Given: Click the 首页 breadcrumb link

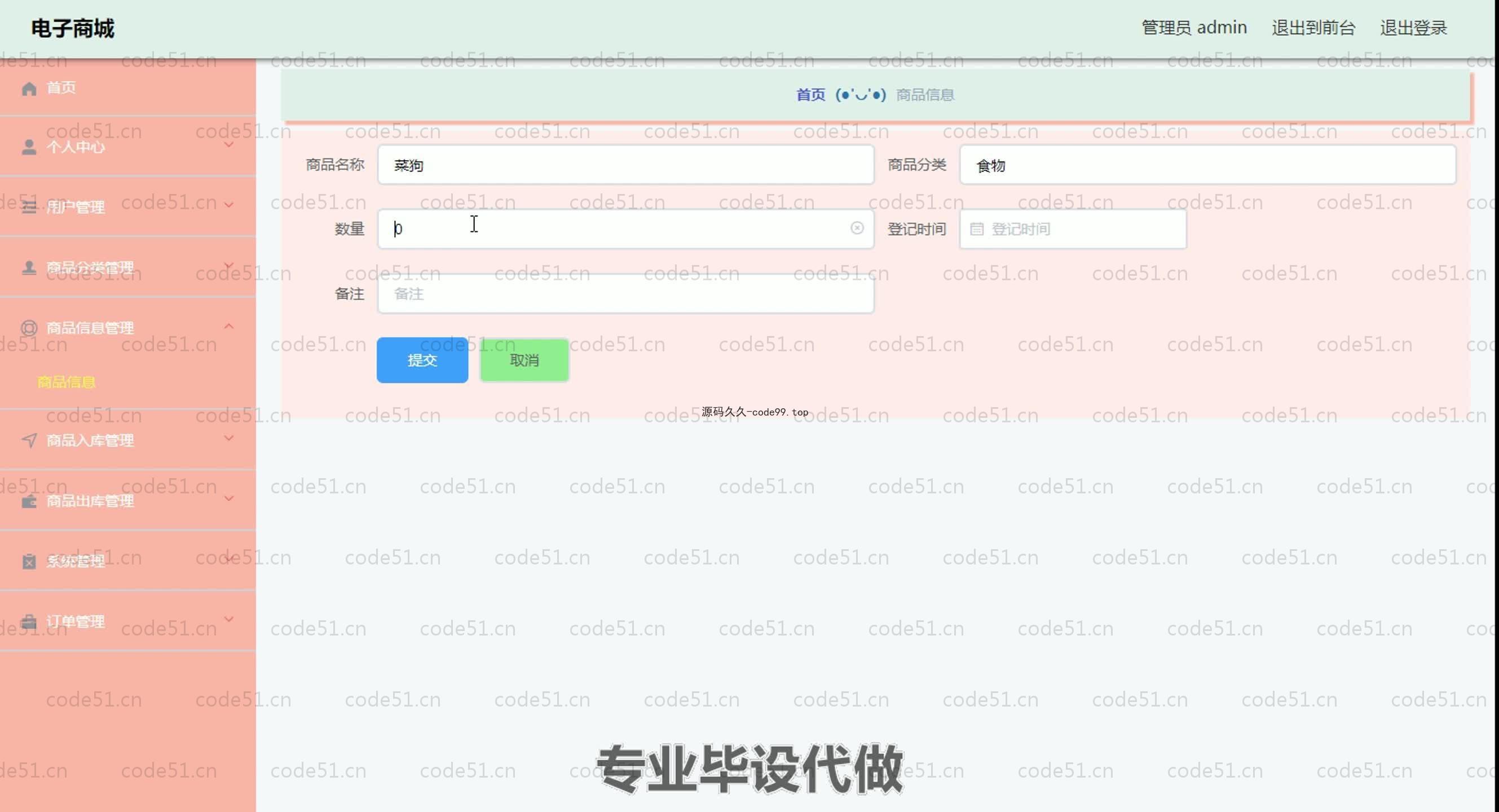Looking at the screenshot, I should click(810, 95).
